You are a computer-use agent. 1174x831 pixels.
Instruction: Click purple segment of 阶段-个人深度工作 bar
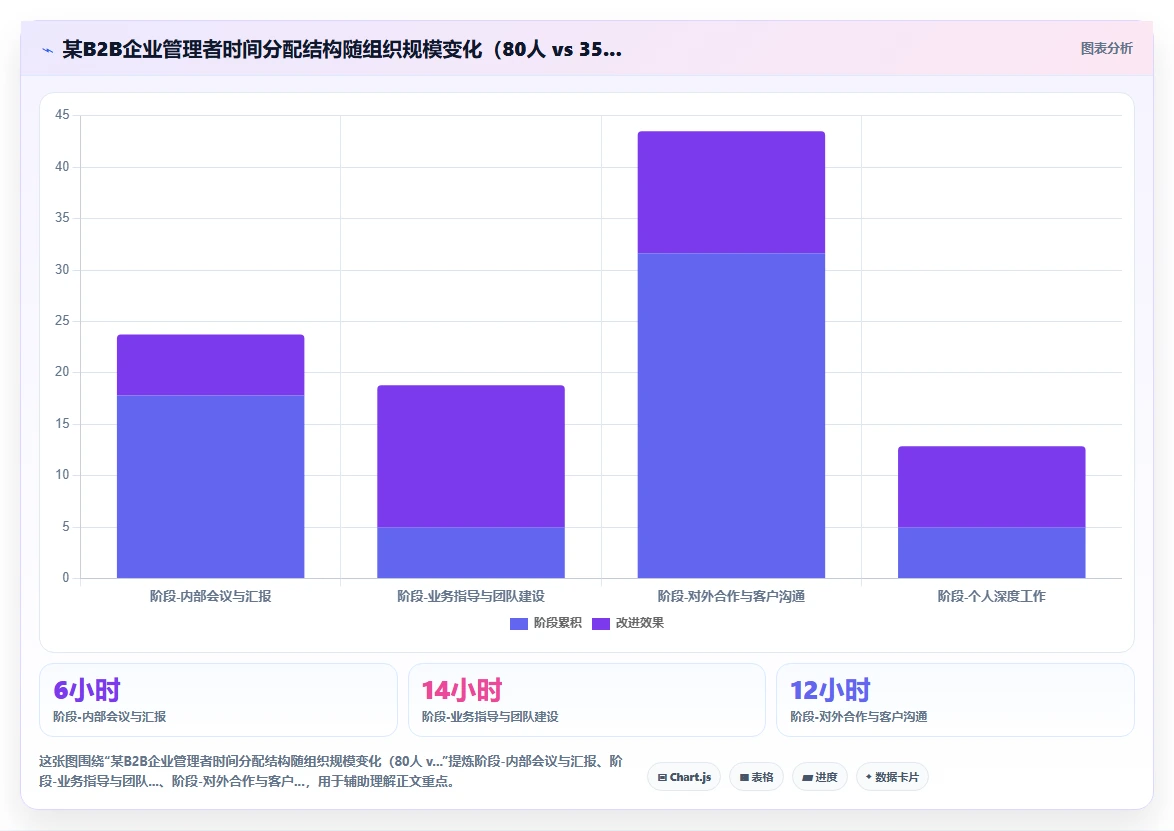coord(991,487)
